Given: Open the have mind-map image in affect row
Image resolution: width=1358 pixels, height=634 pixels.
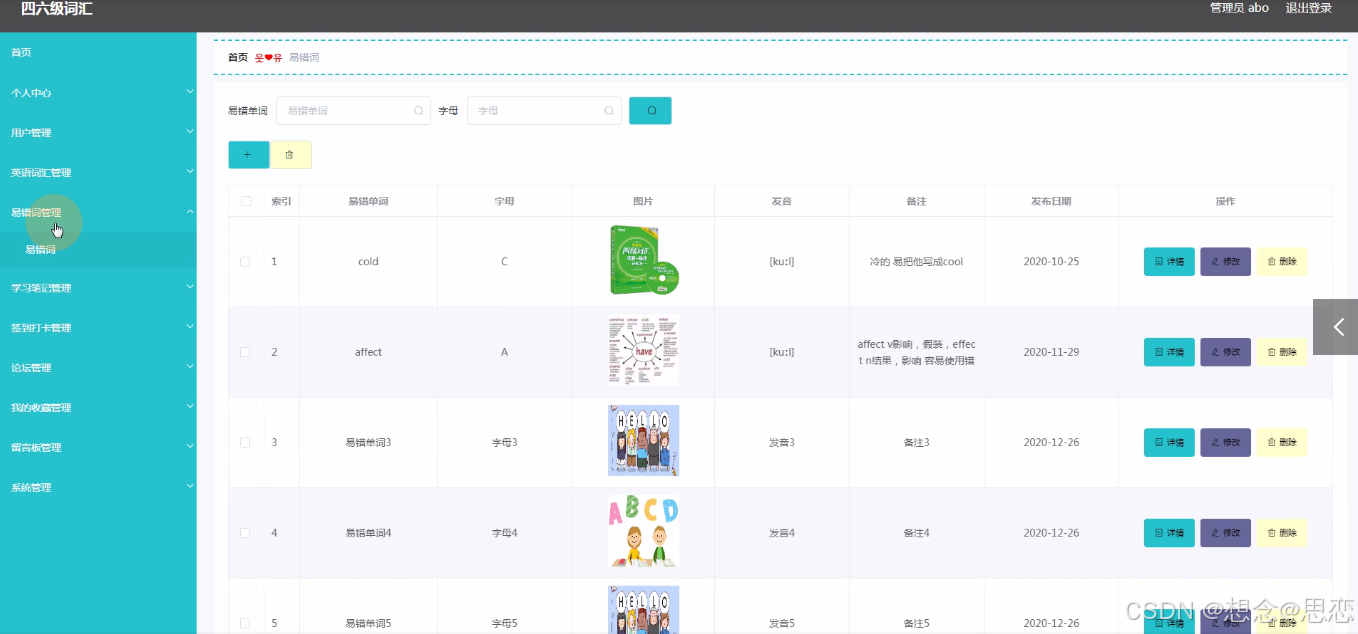Looking at the screenshot, I should point(643,350).
